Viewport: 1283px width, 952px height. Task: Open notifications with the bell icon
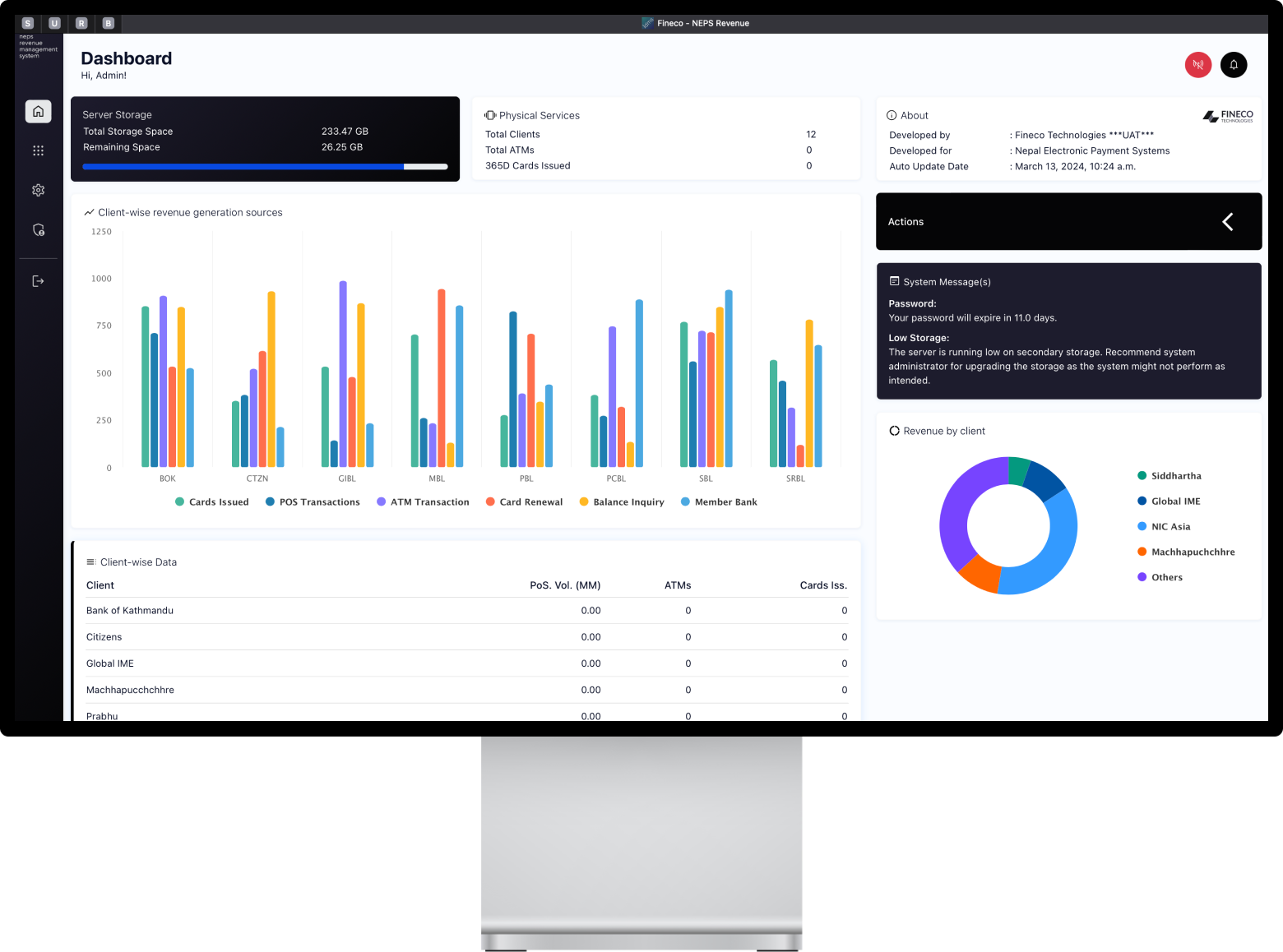(x=1233, y=65)
